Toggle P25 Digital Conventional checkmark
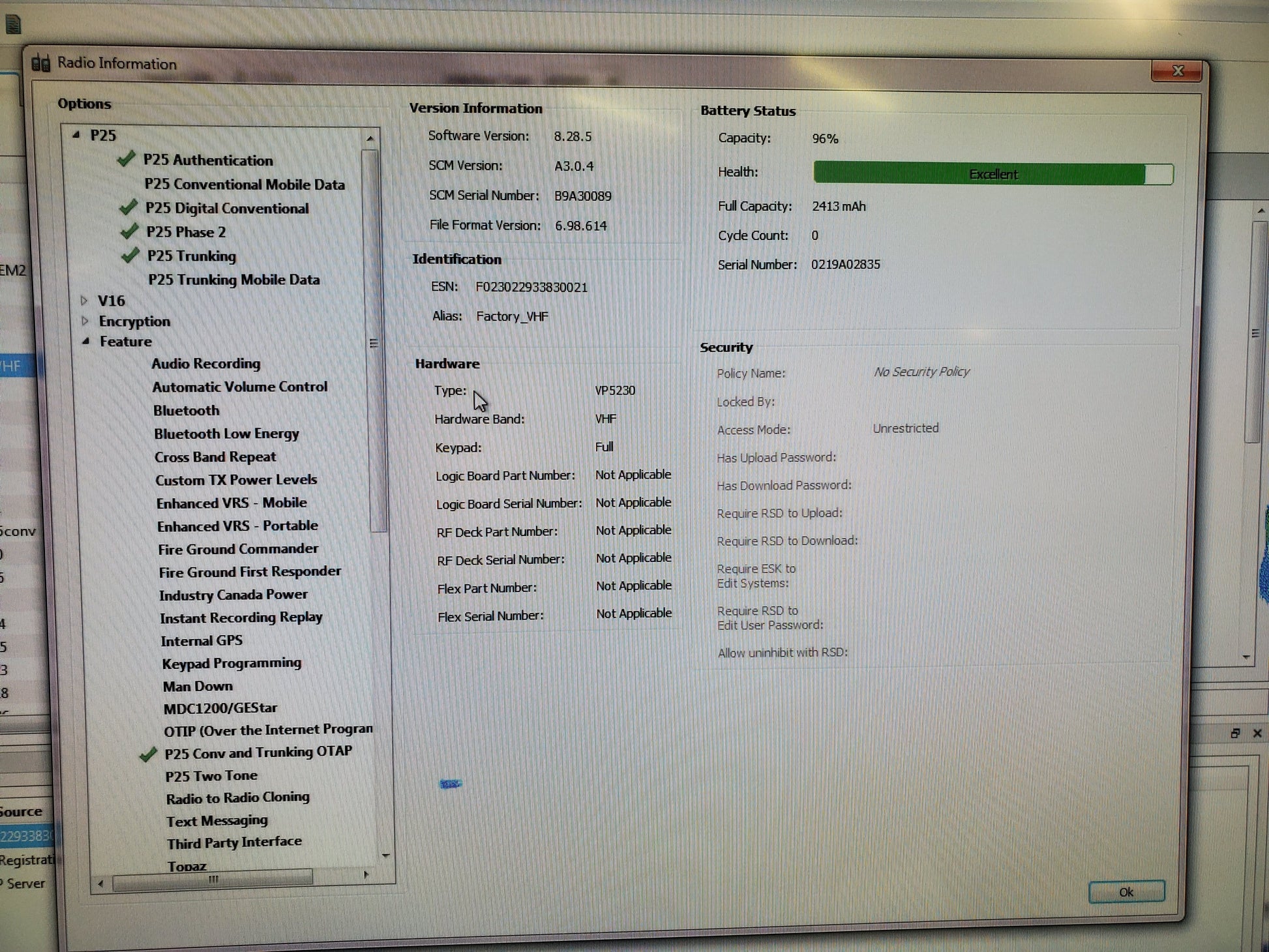This screenshot has height=952, width=1269. [x=128, y=207]
